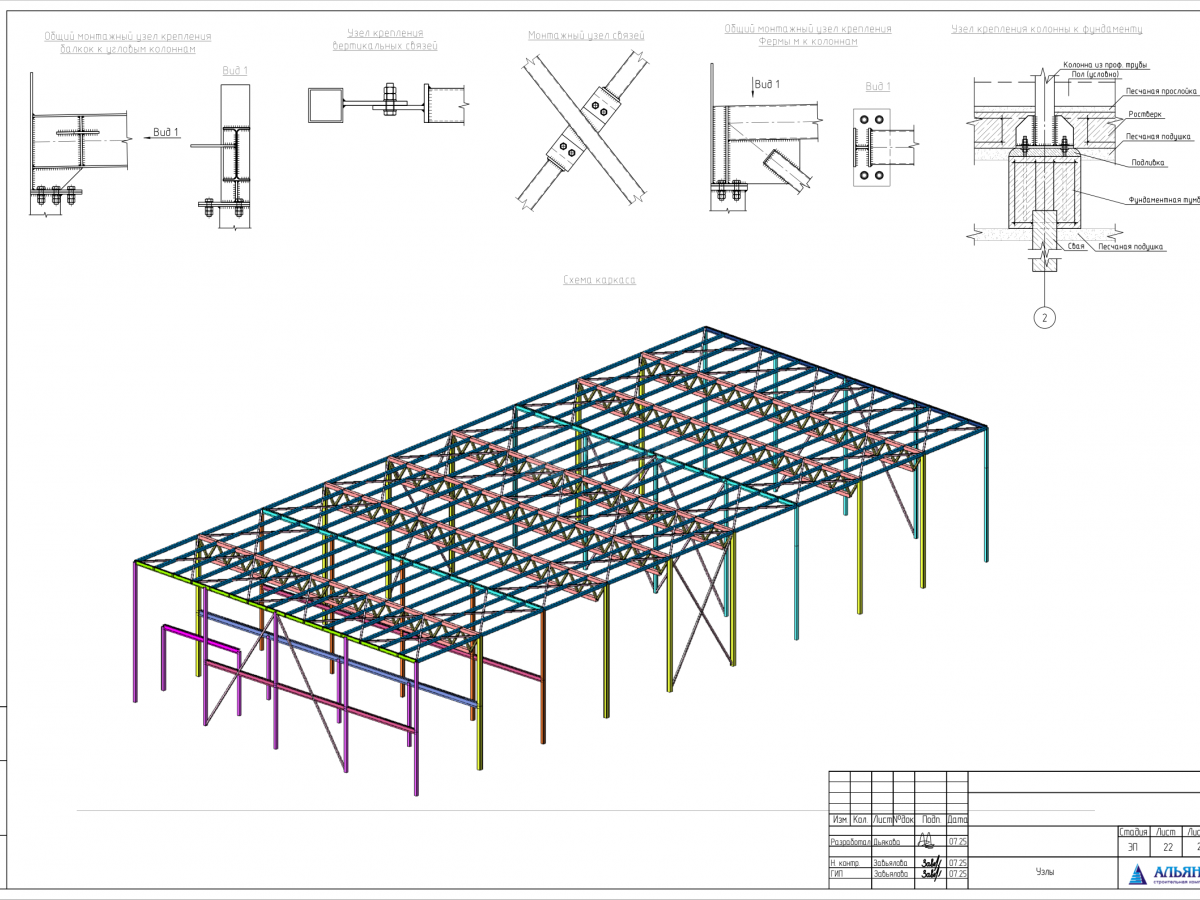
Task: Click the circled axis marker number 2
Action: coord(1044,319)
